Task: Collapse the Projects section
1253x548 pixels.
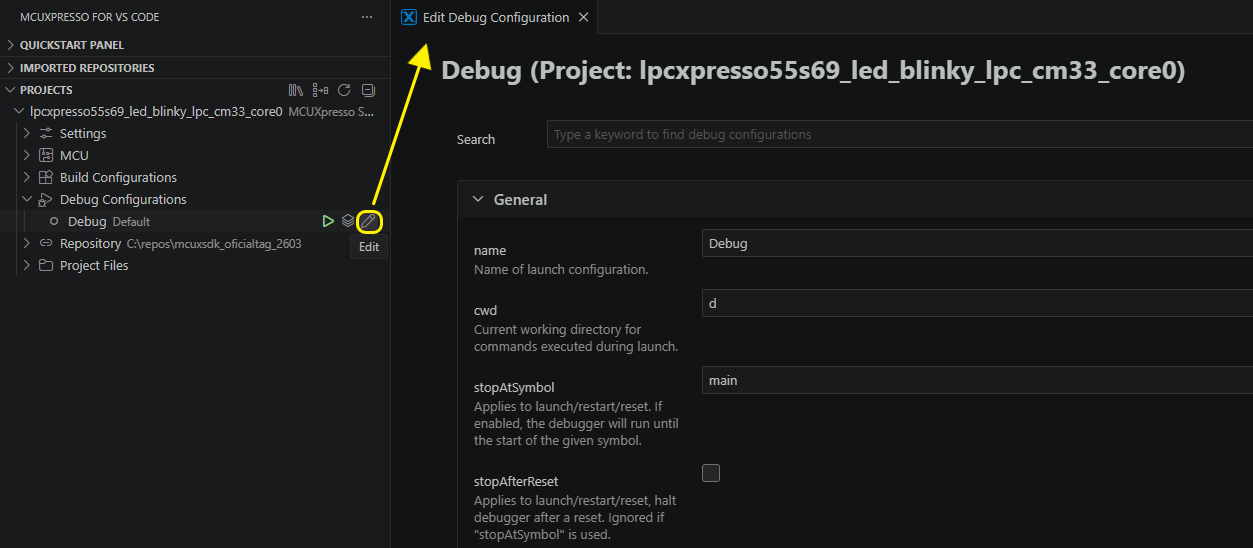Action: point(11,90)
